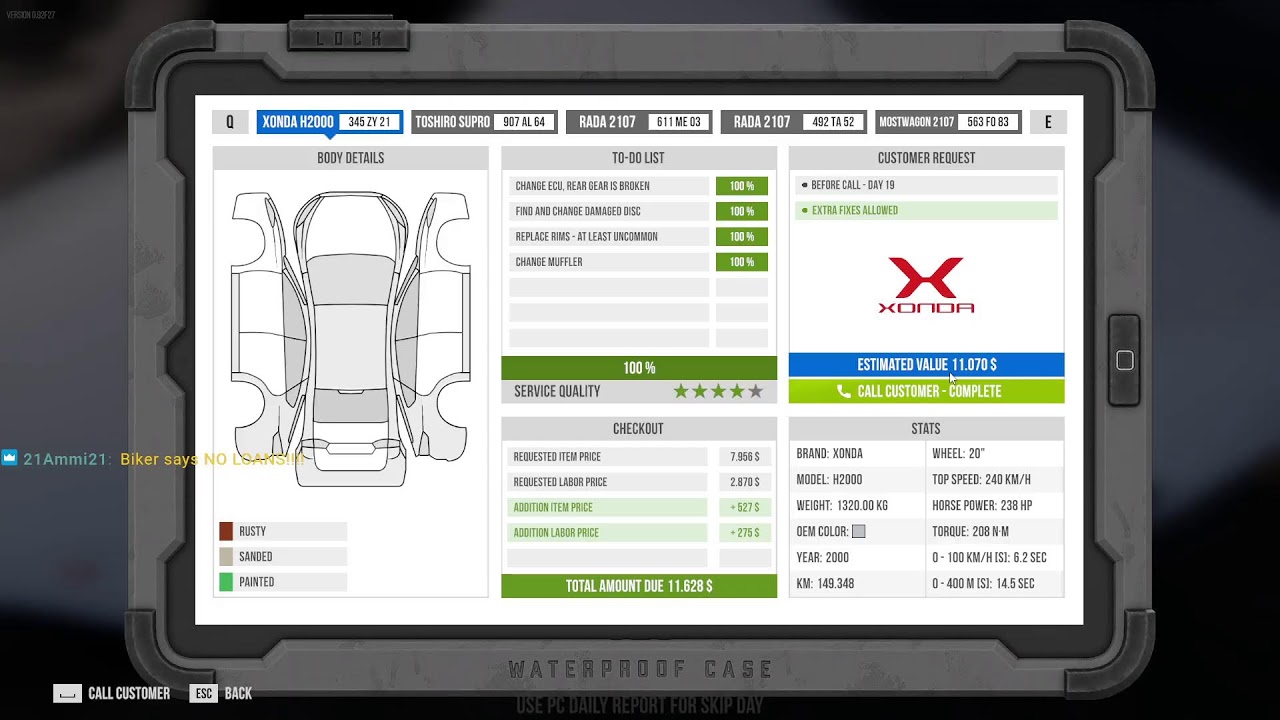The image size is (1280, 720).
Task: Click the LOCK latch on the case
Action: tap(350, 38)
